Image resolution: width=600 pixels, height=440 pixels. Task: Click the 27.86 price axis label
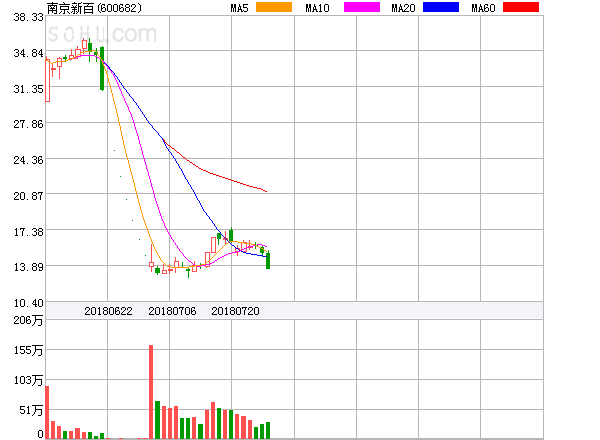(x=28, y=124)
